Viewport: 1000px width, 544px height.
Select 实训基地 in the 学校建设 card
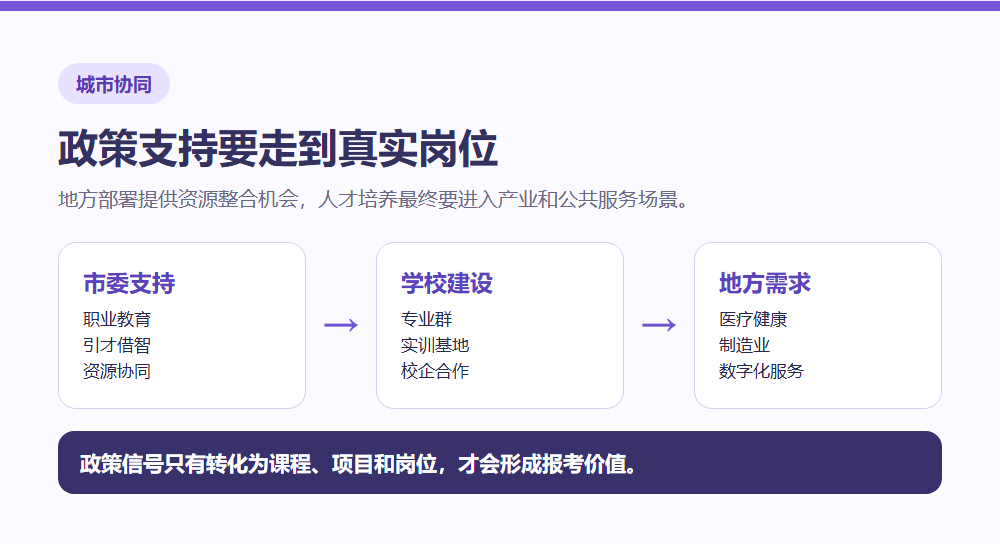click(434, 345)
